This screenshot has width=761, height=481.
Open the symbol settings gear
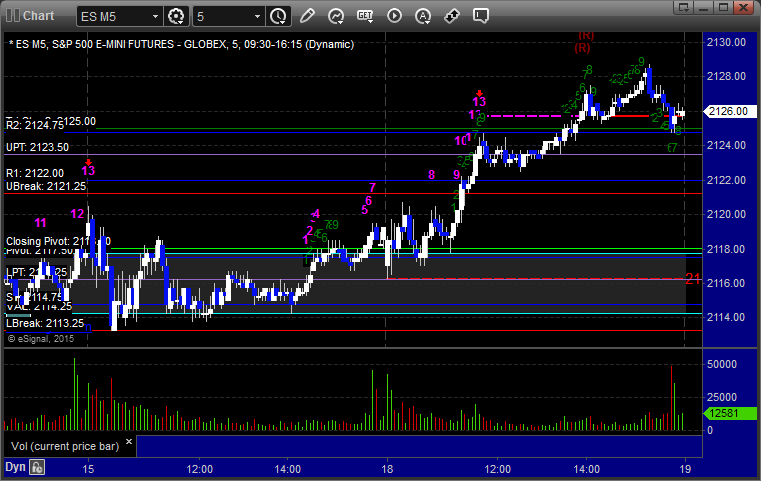[x=176, y=17]
